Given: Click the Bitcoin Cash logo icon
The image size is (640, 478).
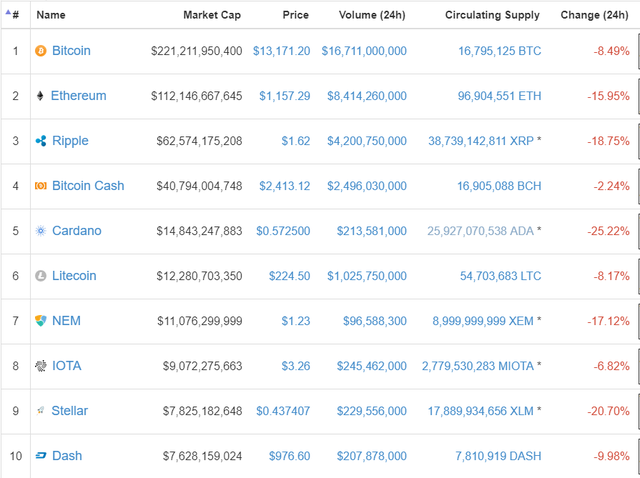Looking at the screenshot, I should coord(41,186).
